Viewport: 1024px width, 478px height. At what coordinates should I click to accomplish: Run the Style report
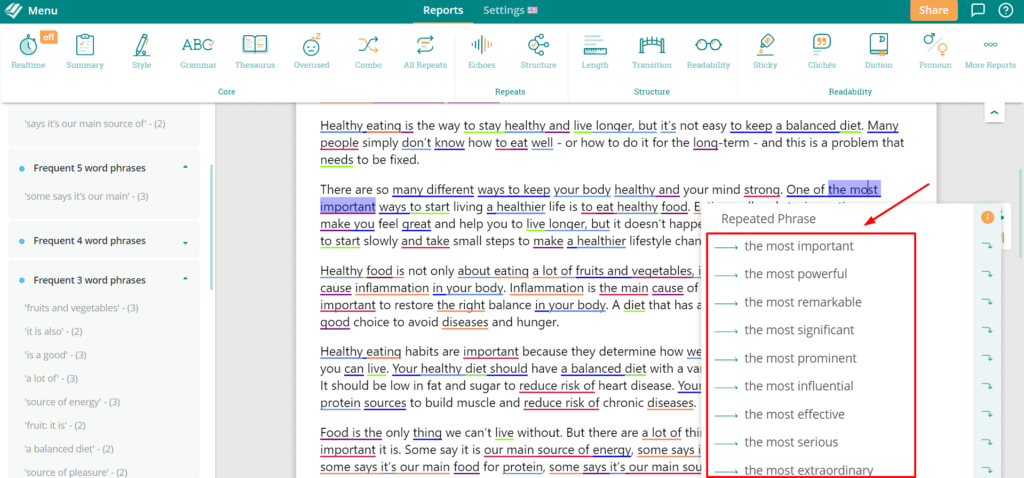click(141, 50)
